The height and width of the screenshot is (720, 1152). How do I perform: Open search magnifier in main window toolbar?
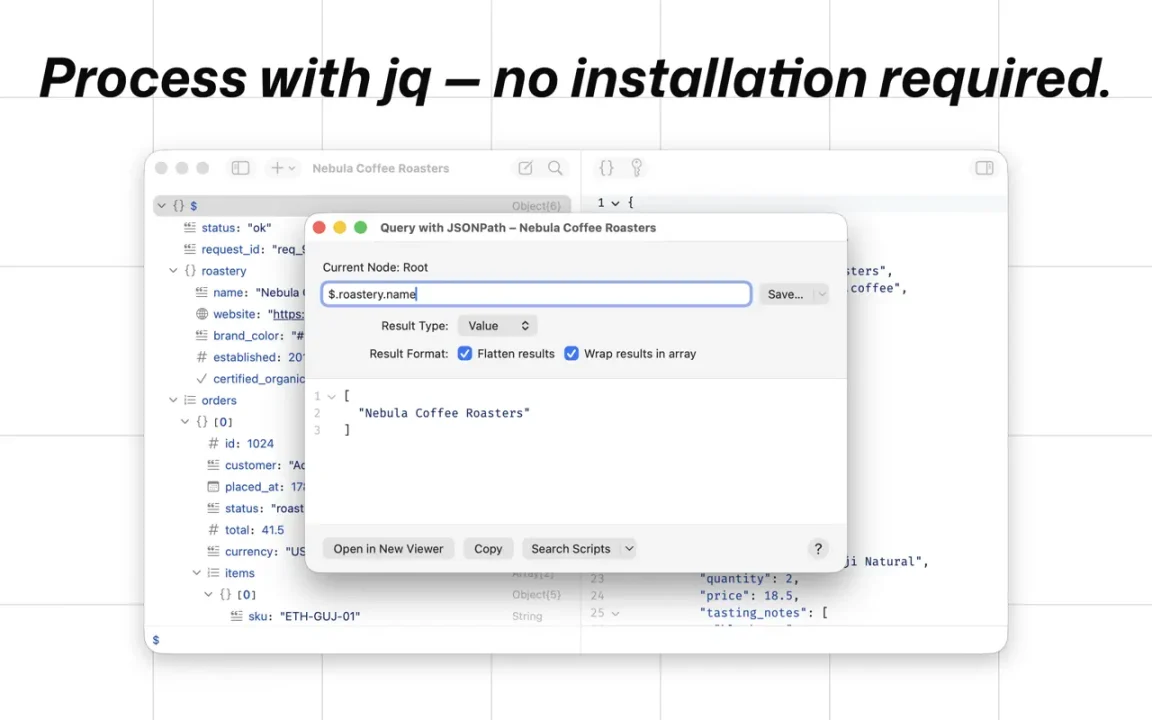coord(555,168)
